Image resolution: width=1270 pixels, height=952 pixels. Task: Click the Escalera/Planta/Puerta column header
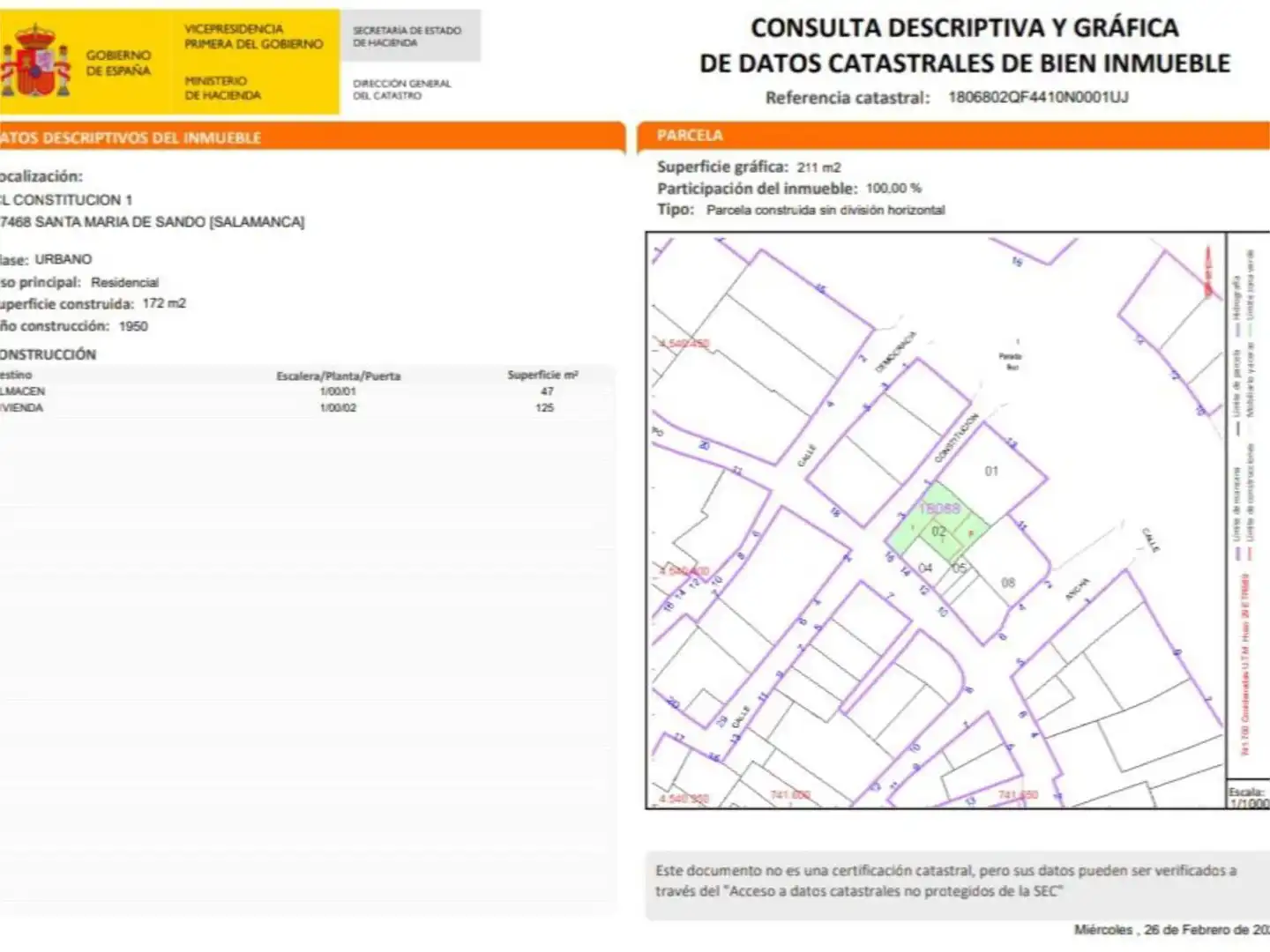tap(338, 376)
